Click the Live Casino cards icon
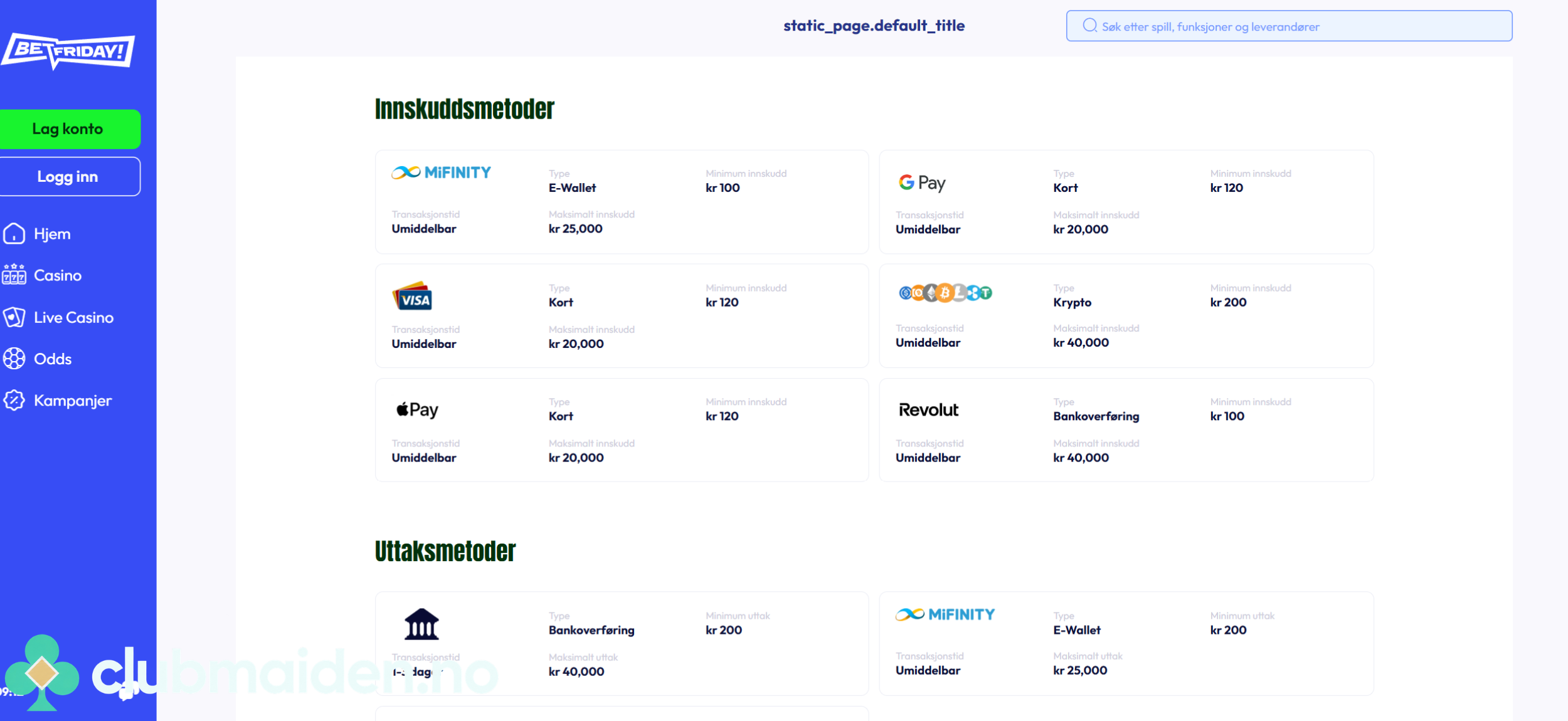The height and width of the screenshot is (721, 1568). [14, 317]
